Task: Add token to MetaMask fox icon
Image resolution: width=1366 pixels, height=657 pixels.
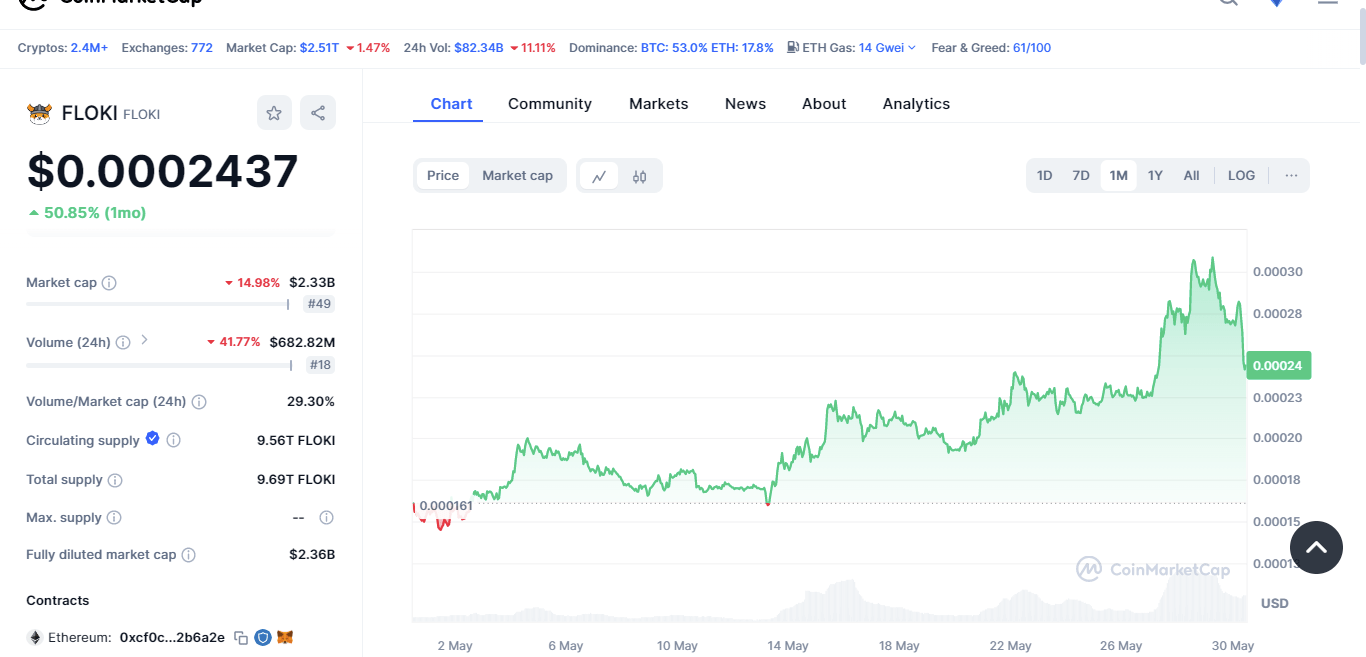Action: 285,637
